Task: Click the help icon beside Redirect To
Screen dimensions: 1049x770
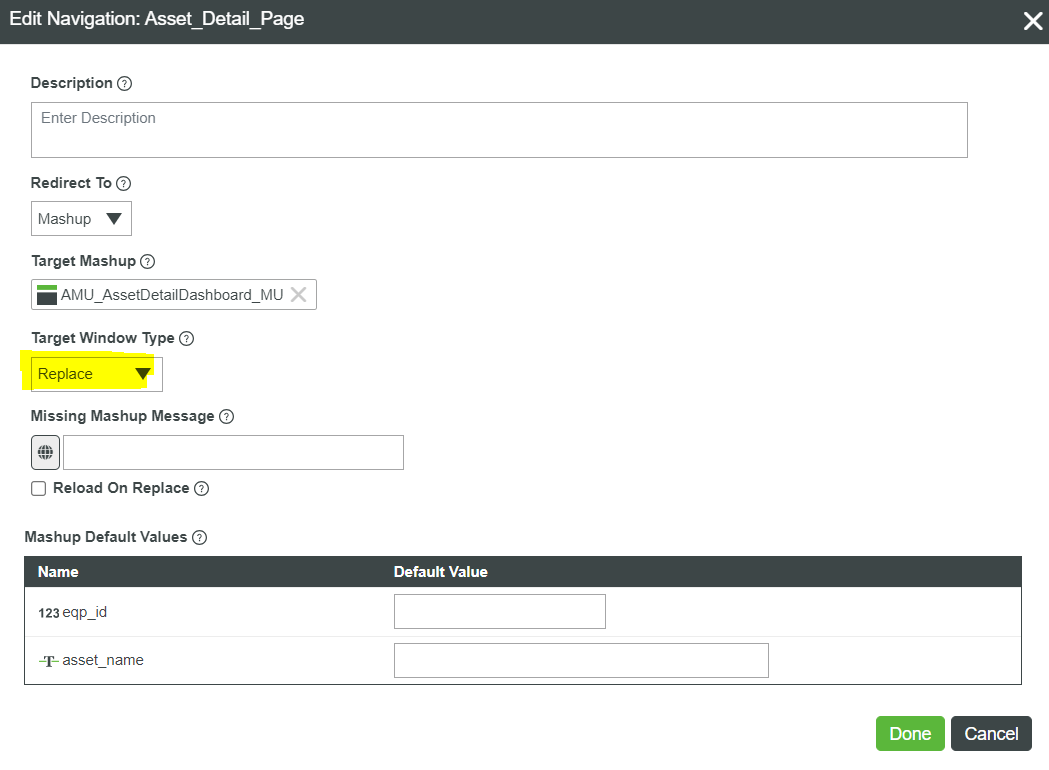Action: coord(123,183)
